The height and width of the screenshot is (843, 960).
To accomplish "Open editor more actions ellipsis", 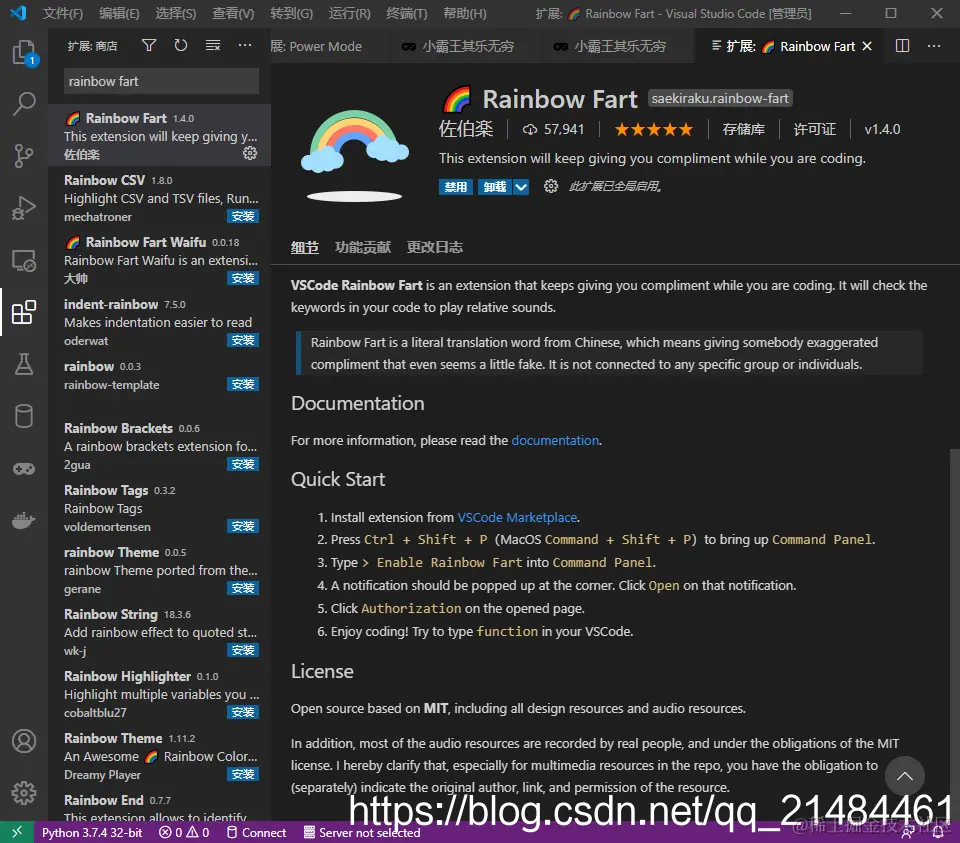I will (934, 46).
